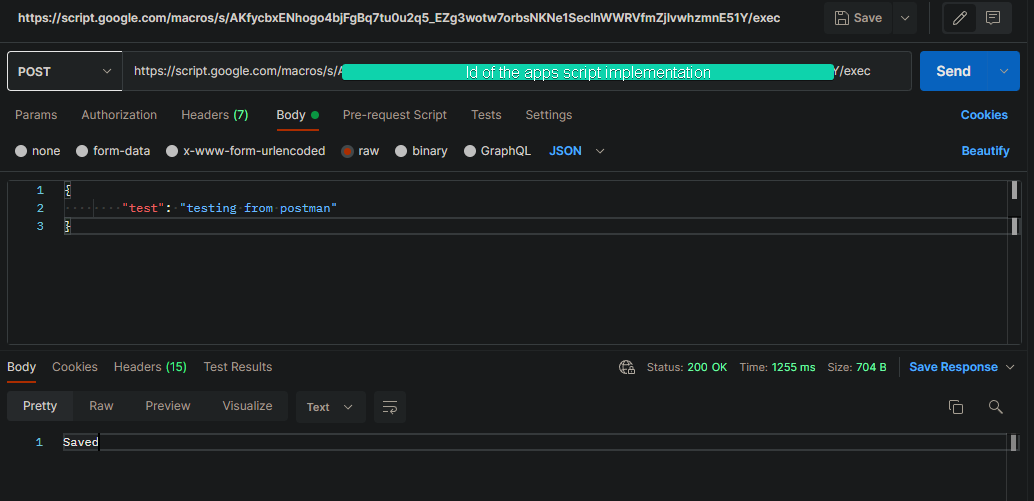Click the Beautify link
Screen dimensions: 1034x501
click(x=985, y=151)
